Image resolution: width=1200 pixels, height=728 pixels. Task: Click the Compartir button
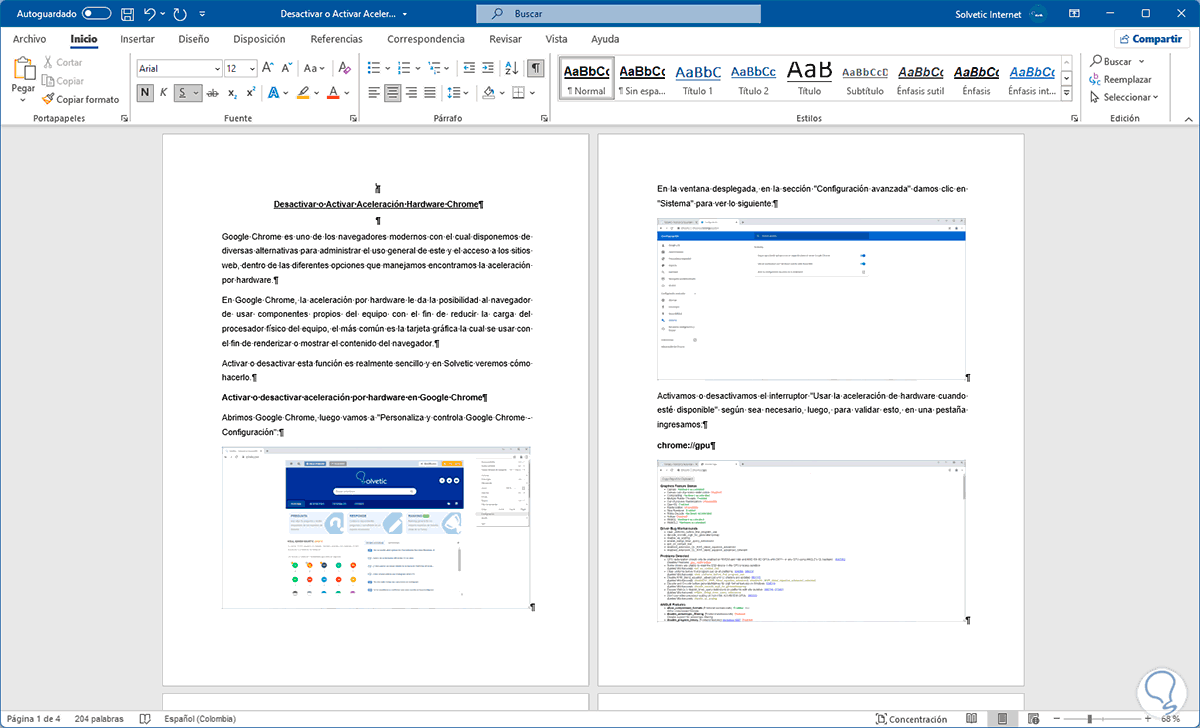1151,39
